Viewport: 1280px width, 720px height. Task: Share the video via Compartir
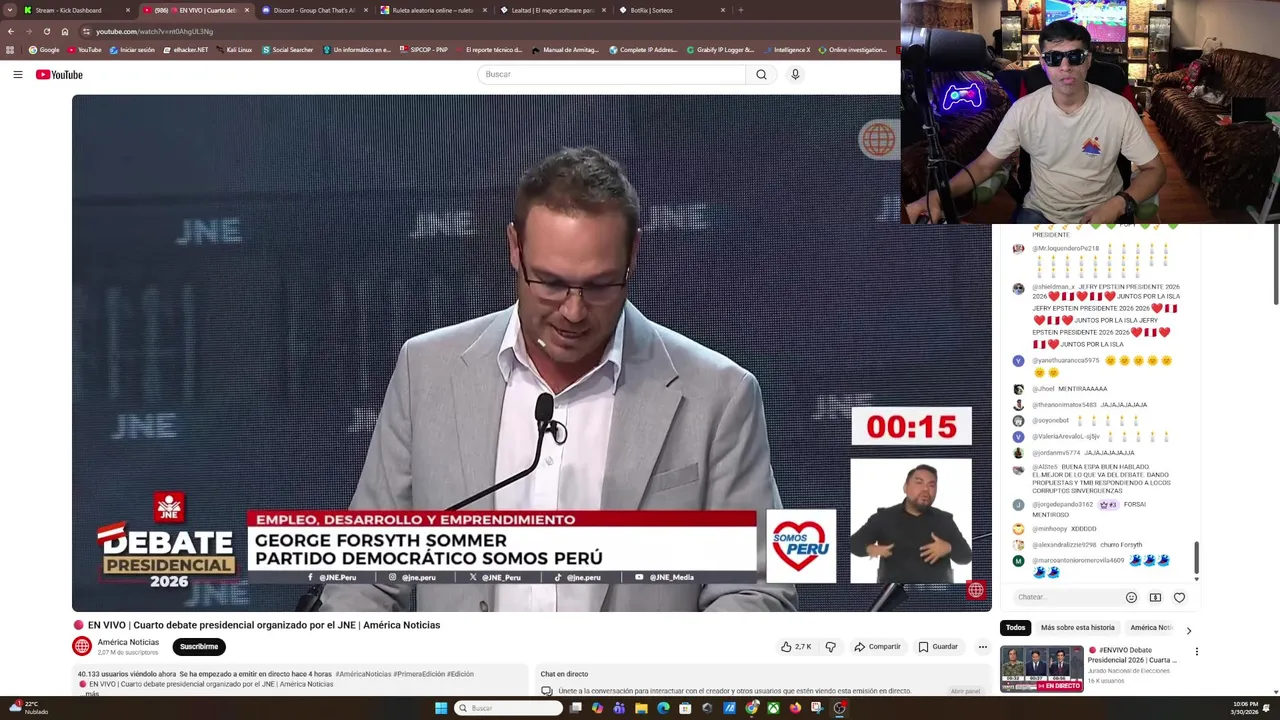877,647
